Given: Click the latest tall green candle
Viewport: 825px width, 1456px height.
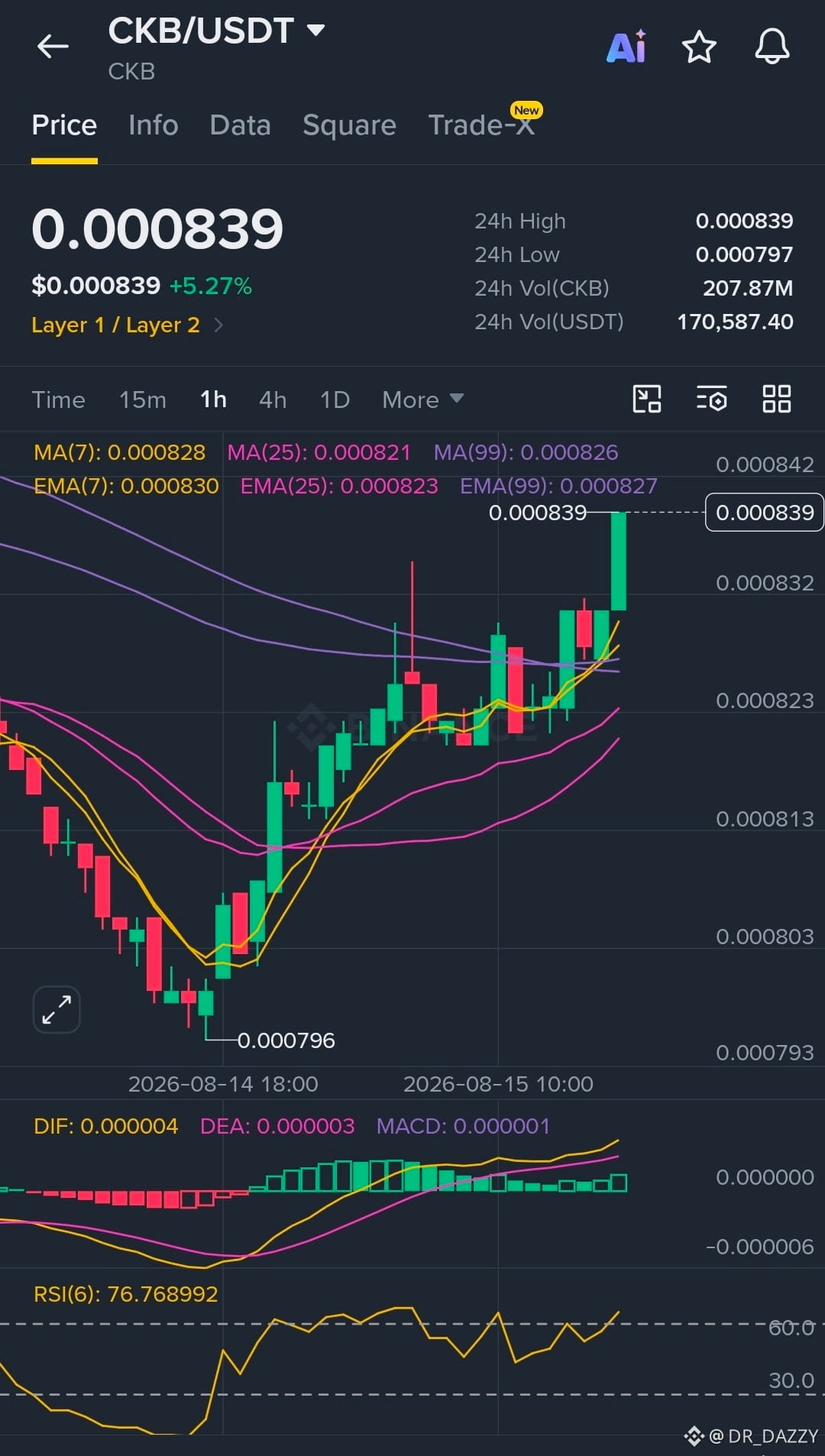Looking at the screenshot, I should click(619, 561).
